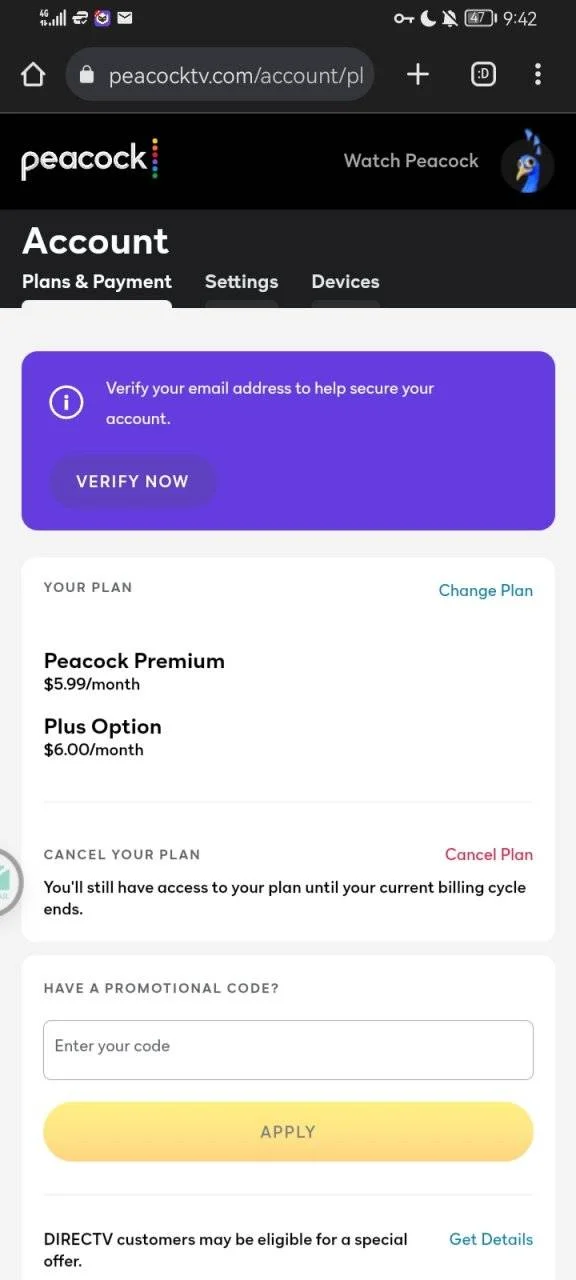Tap the browser home icon
576x1280 pixels.
[33, 75]
